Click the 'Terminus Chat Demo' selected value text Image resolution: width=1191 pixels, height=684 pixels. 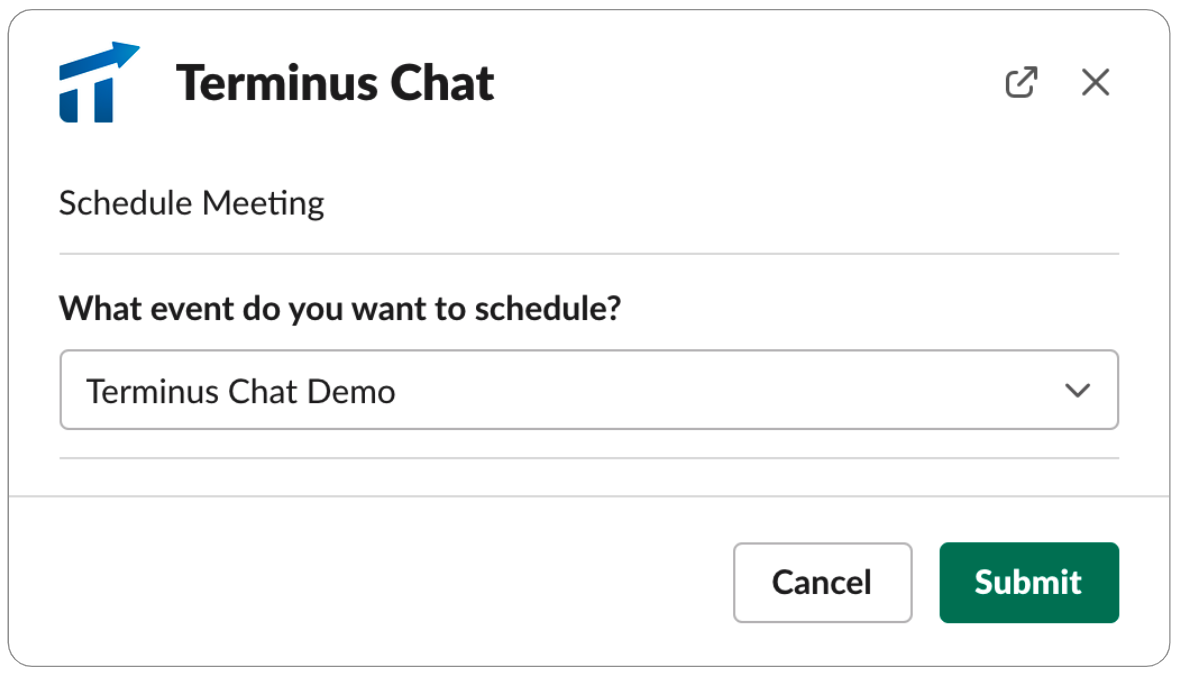coord(241,392)
